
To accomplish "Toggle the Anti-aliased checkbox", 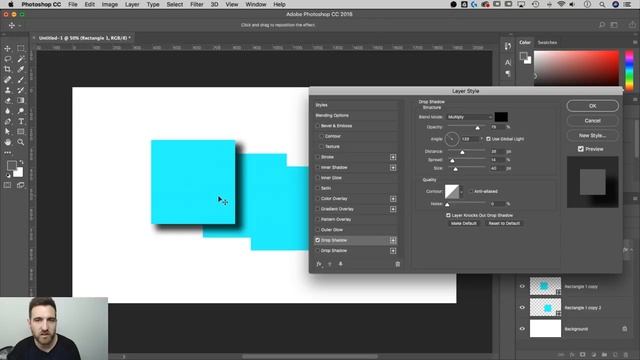I will 471,191.
